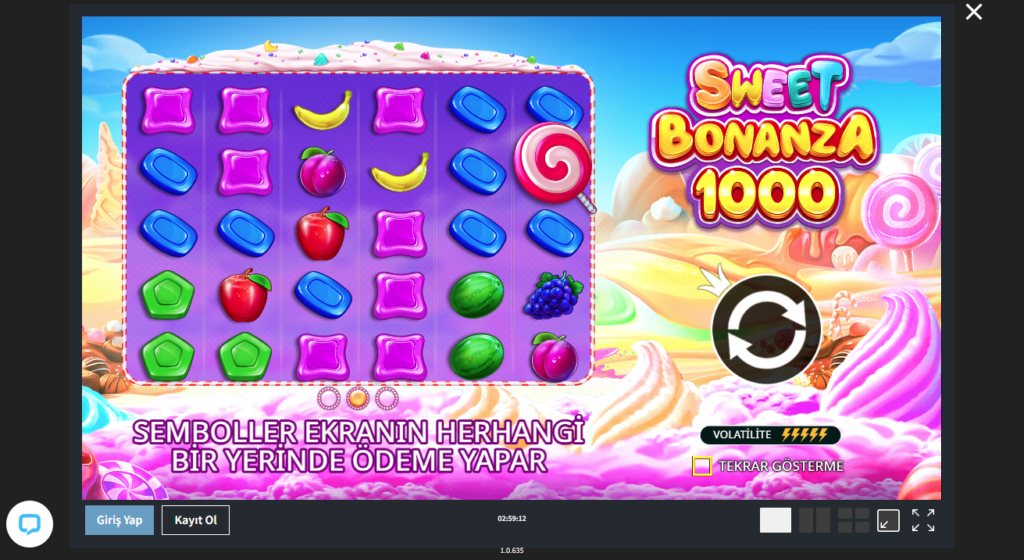Switch to single game layout view

[775, 520]
